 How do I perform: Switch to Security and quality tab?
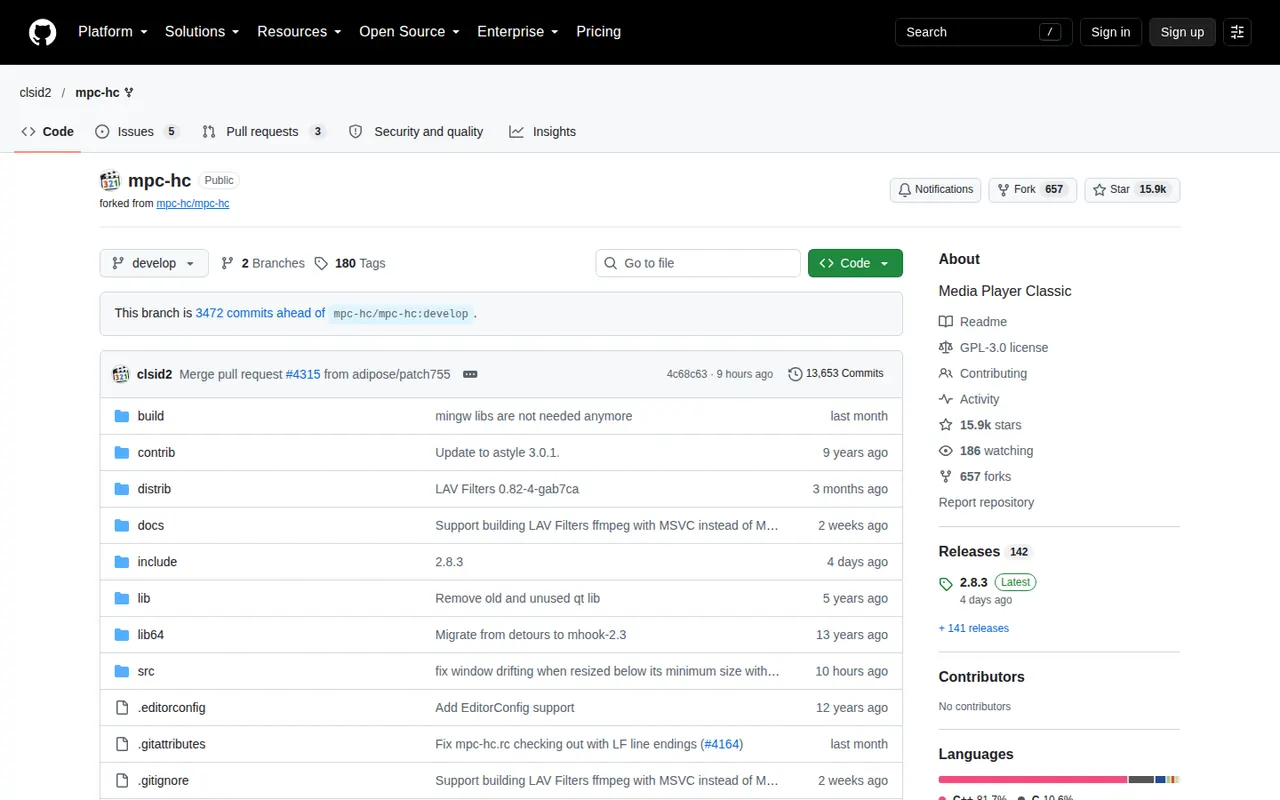coord(416,132)
